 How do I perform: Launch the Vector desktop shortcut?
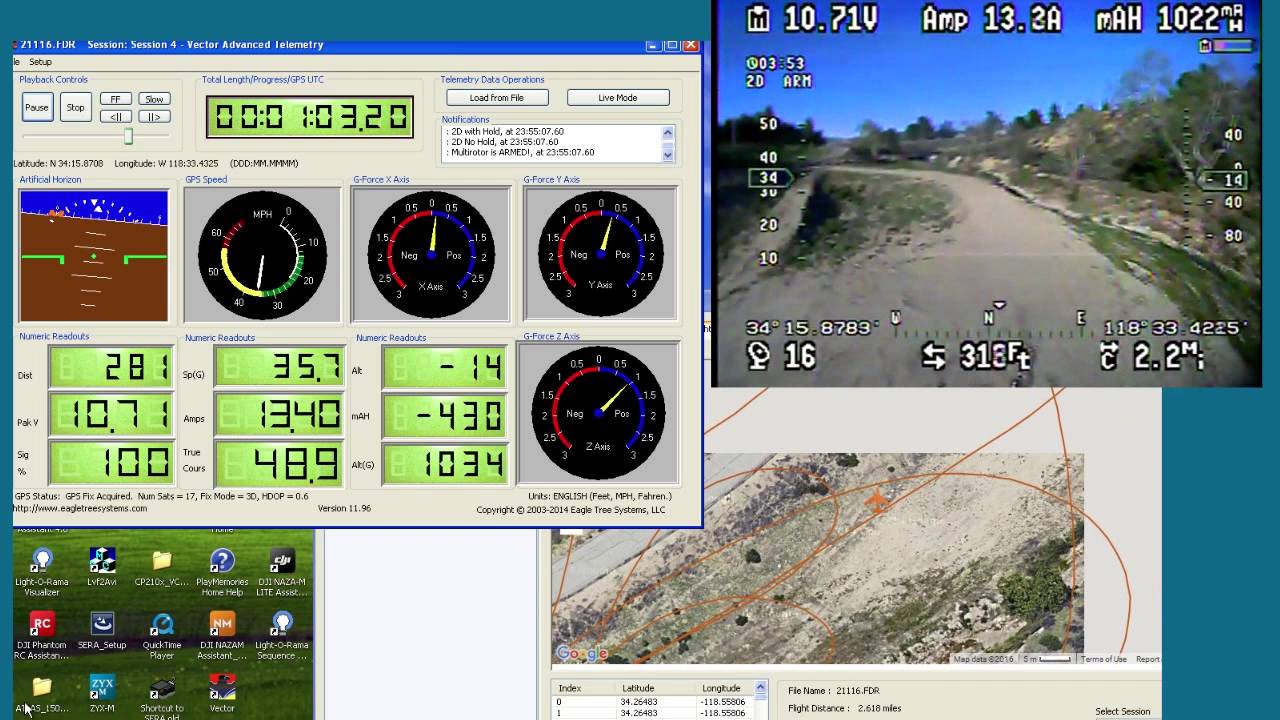(x=222, y=694)
